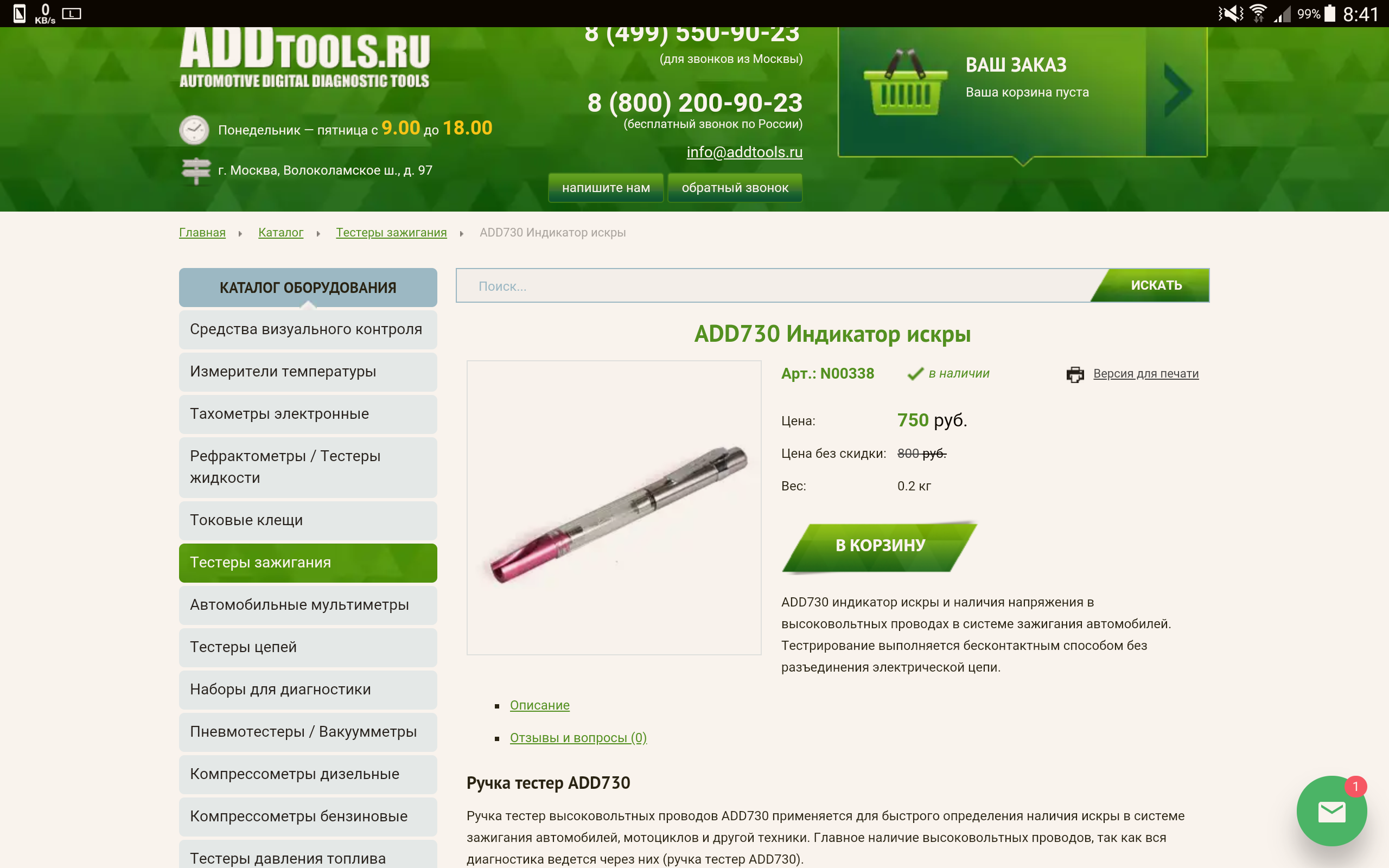Viewport: 1389px width, 868px height.
Task: Open Отзывы и вопросы (0) link
Action: (578, 738)
